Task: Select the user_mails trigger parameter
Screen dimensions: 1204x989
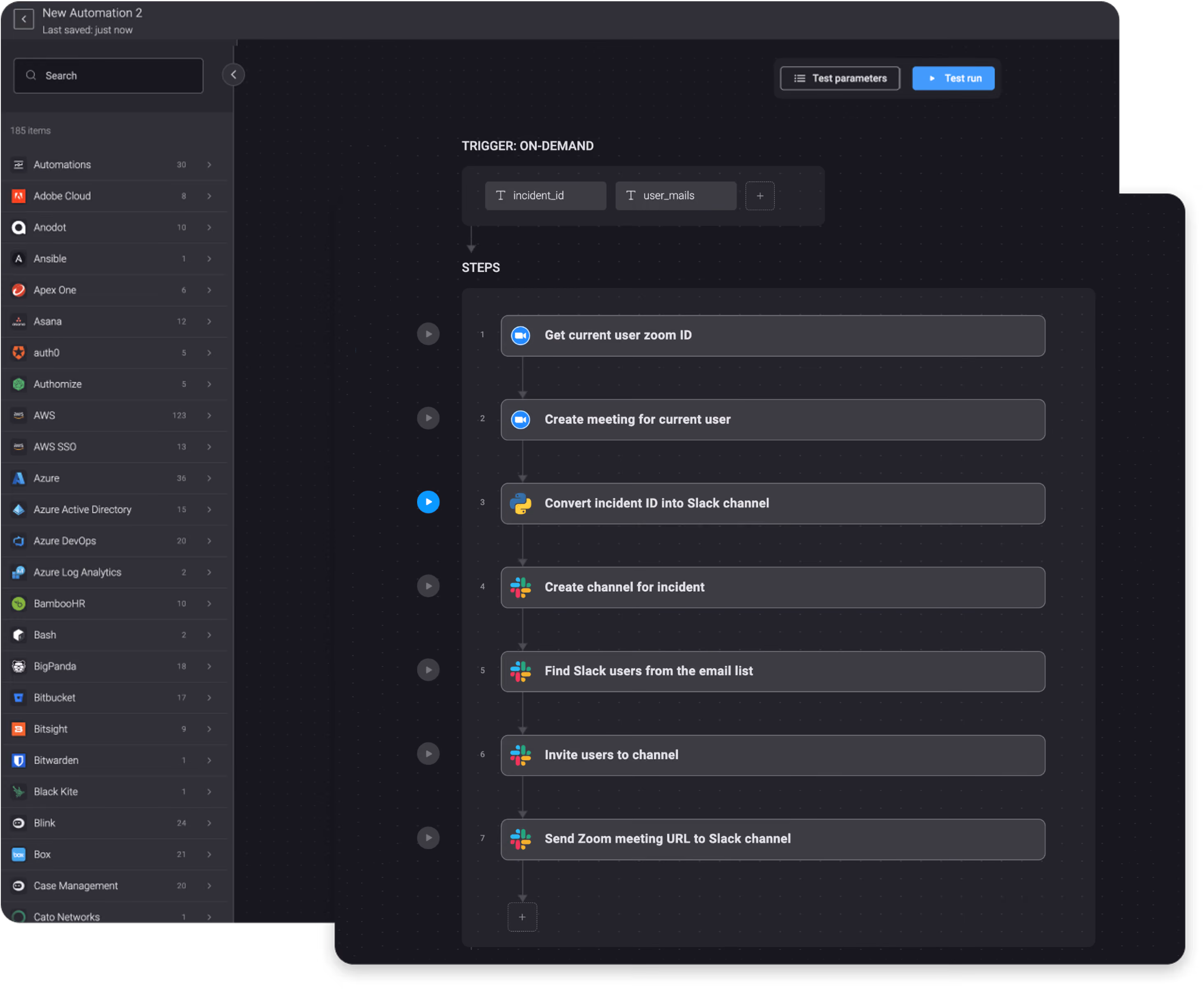Action: (677, 196)
